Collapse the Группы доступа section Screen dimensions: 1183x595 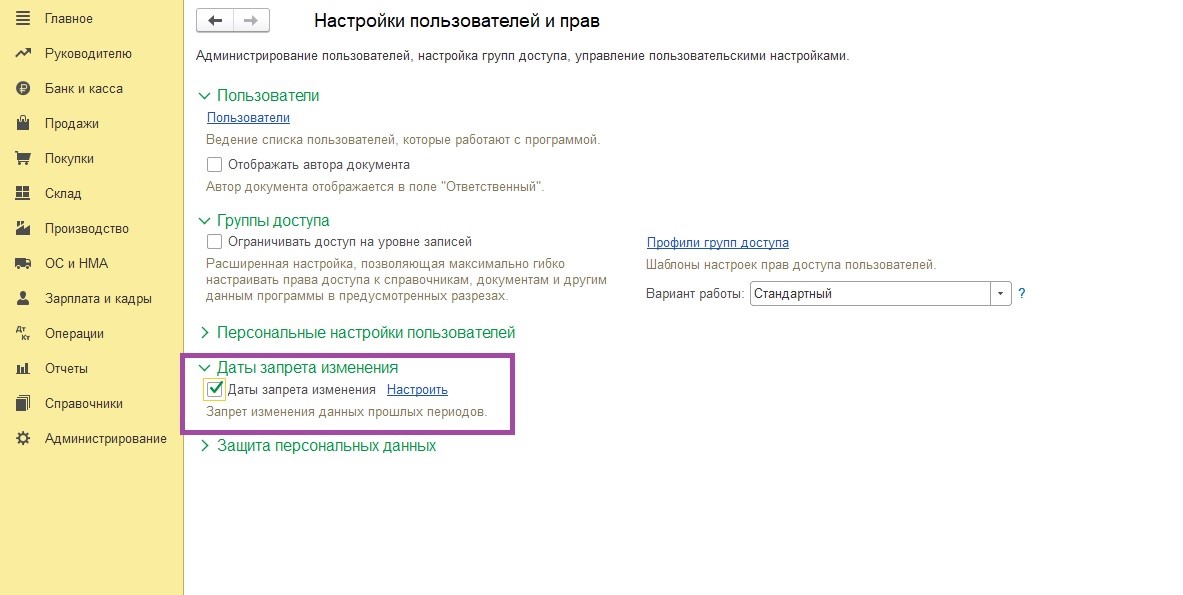point(204,221)
